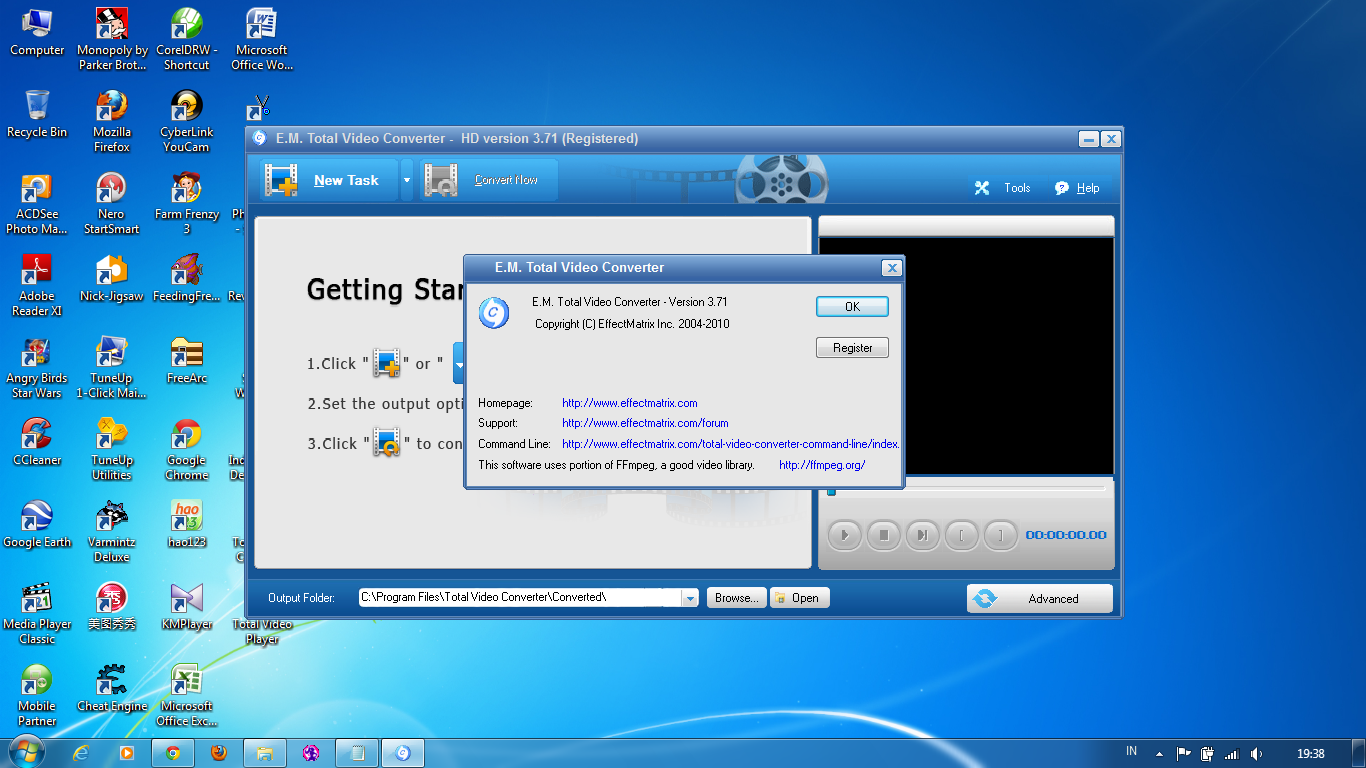The image size is (1366, 768).
Task: Set the end mark bracket
Action: coord(1001,535)
